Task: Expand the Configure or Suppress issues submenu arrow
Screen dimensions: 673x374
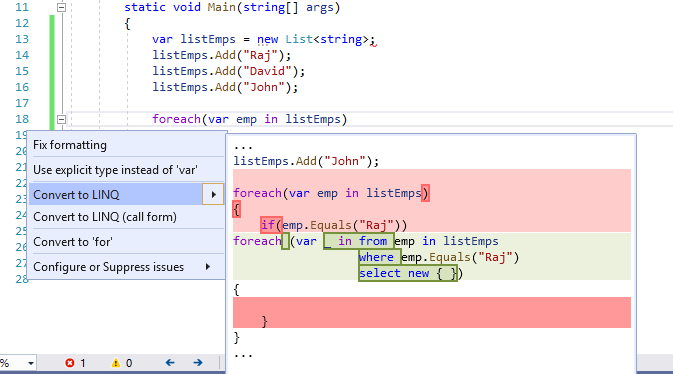Action: point(208,267)
